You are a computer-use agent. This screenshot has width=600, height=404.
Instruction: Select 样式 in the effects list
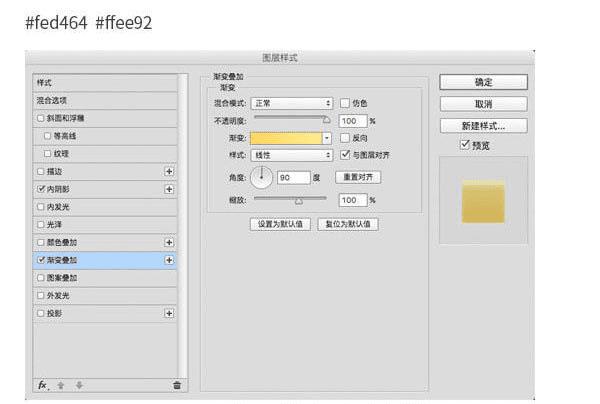(x=105, y=83)
